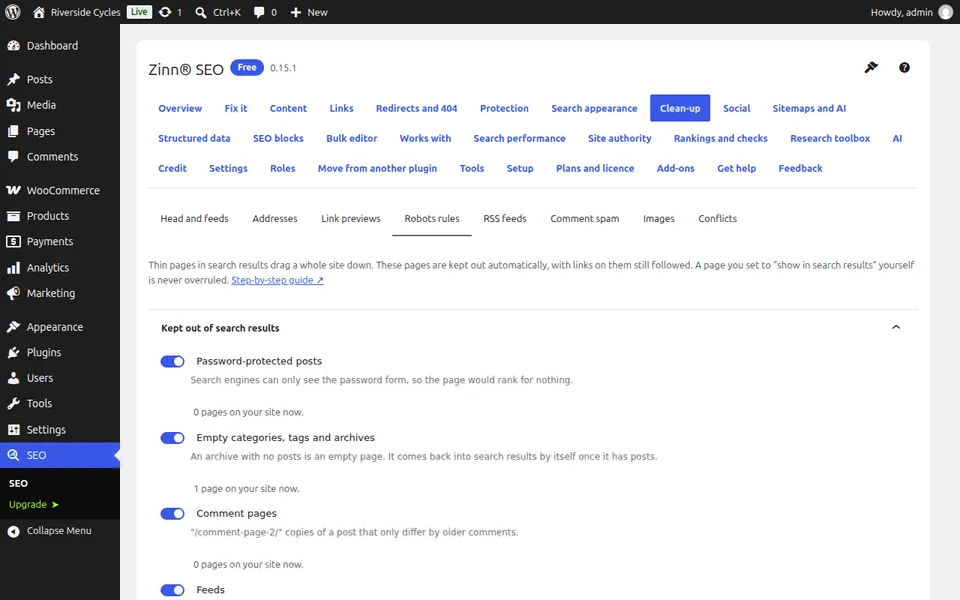960x600 pixels.
Task: Click the Analytics bar chart icon
Action: pos(13,268)
